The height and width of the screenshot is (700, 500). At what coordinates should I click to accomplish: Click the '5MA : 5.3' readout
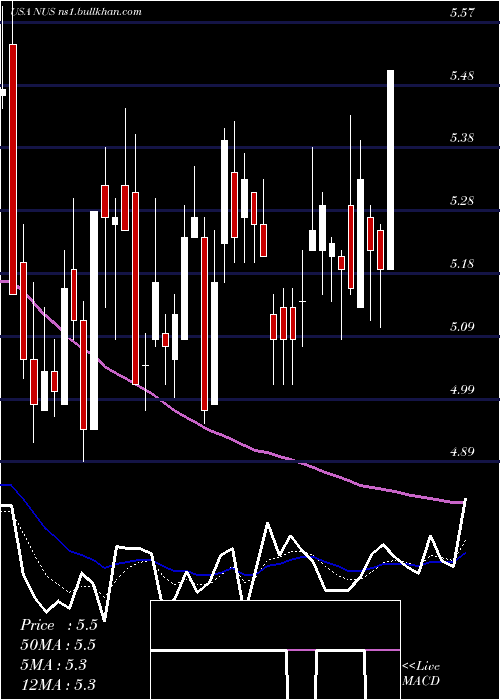pos(53,665)
